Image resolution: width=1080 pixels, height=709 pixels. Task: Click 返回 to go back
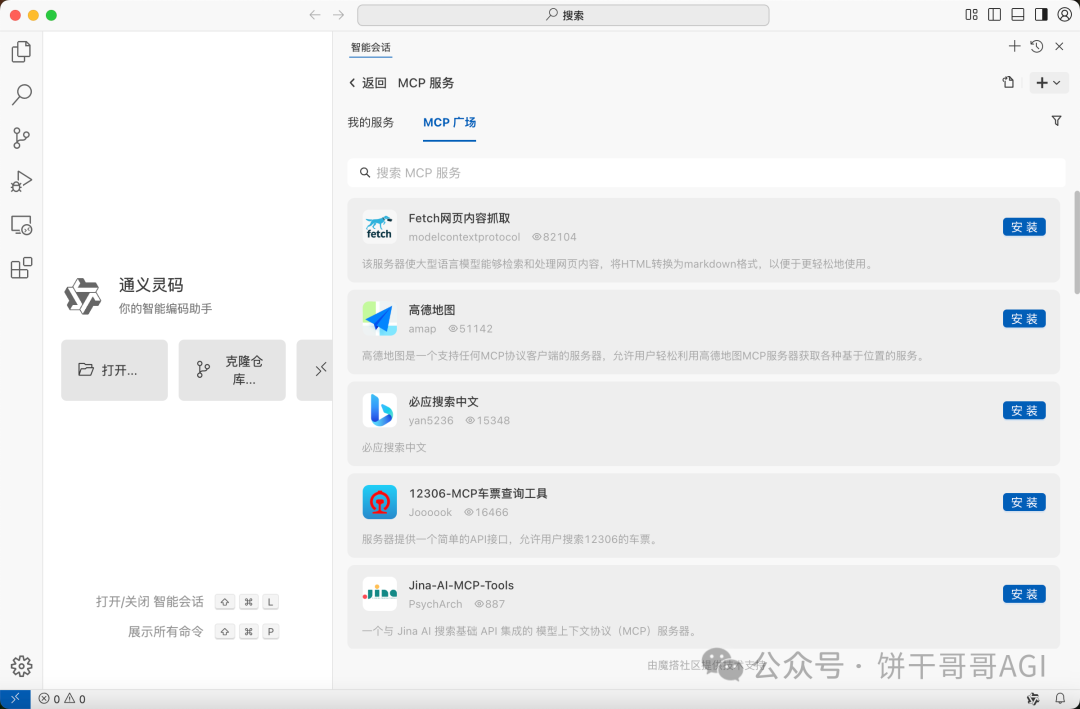pyautogui.click(x=367, y=83)
